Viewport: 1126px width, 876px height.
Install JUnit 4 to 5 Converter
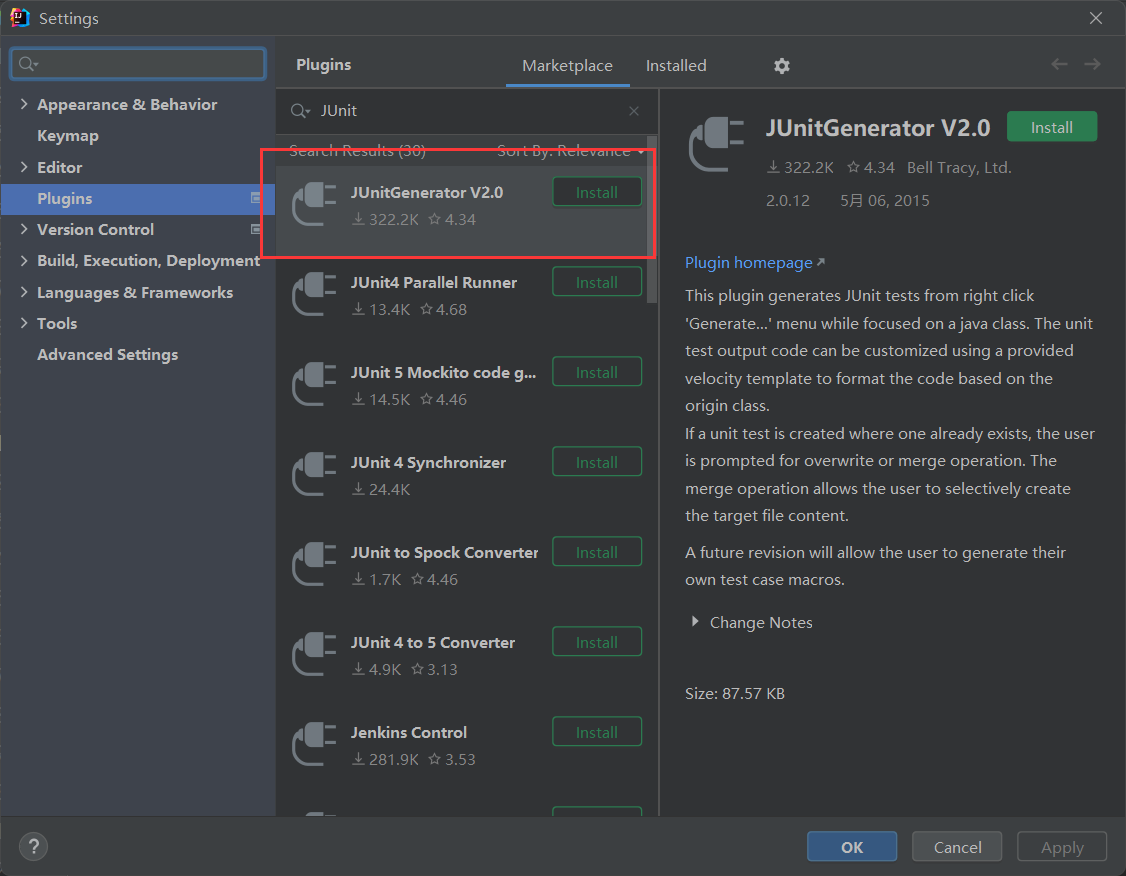[x=597, y=642]
